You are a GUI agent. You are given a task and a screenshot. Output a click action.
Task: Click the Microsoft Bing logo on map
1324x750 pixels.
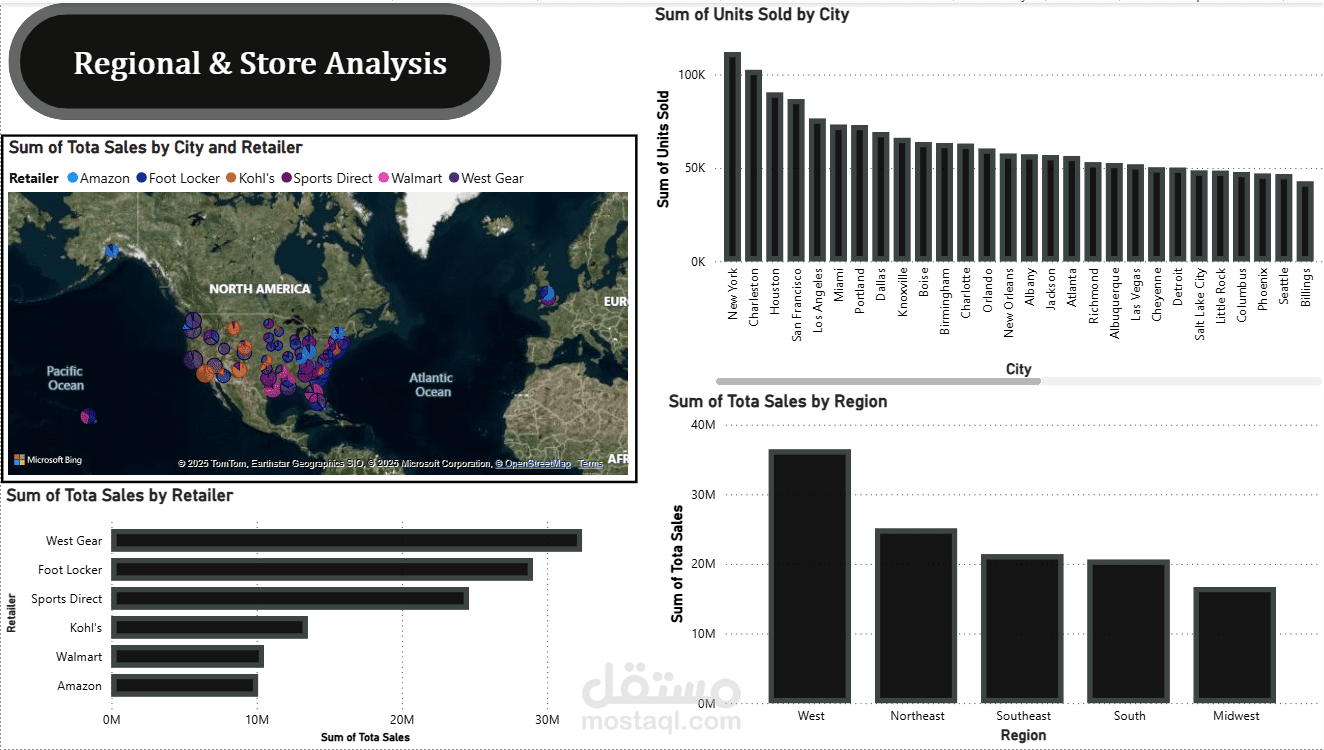coord(48,460)
